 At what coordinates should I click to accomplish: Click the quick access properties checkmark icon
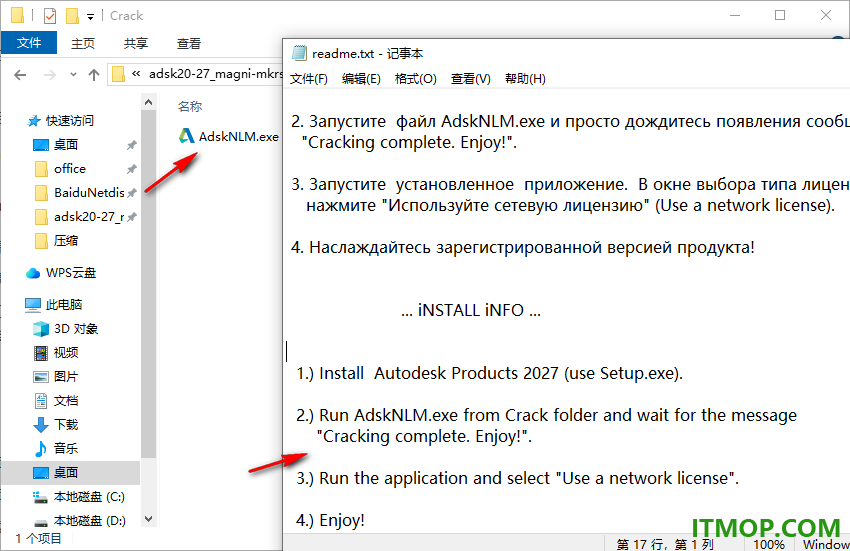(50, 16)
